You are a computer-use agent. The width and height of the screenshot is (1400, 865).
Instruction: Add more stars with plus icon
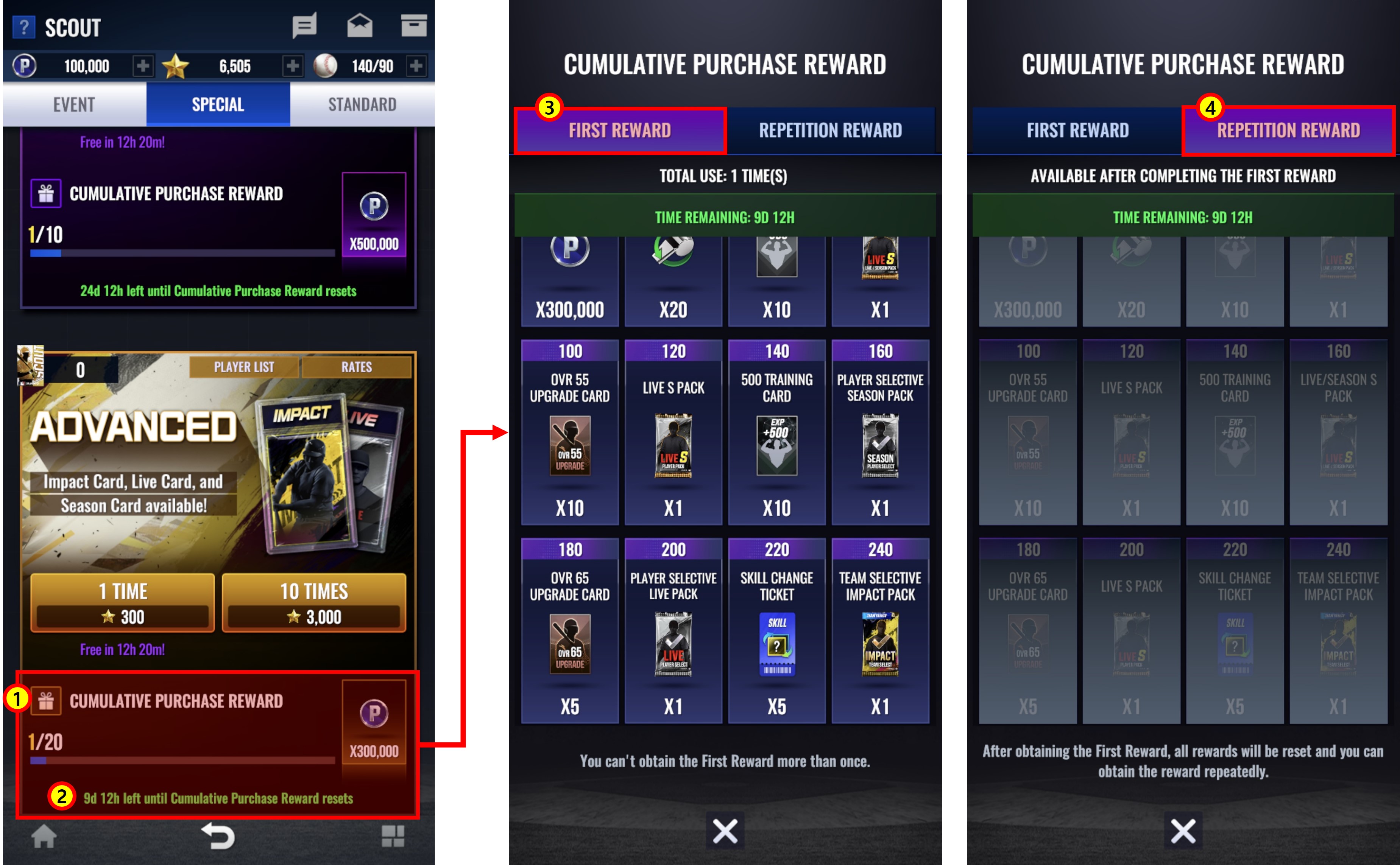(293, 66)
